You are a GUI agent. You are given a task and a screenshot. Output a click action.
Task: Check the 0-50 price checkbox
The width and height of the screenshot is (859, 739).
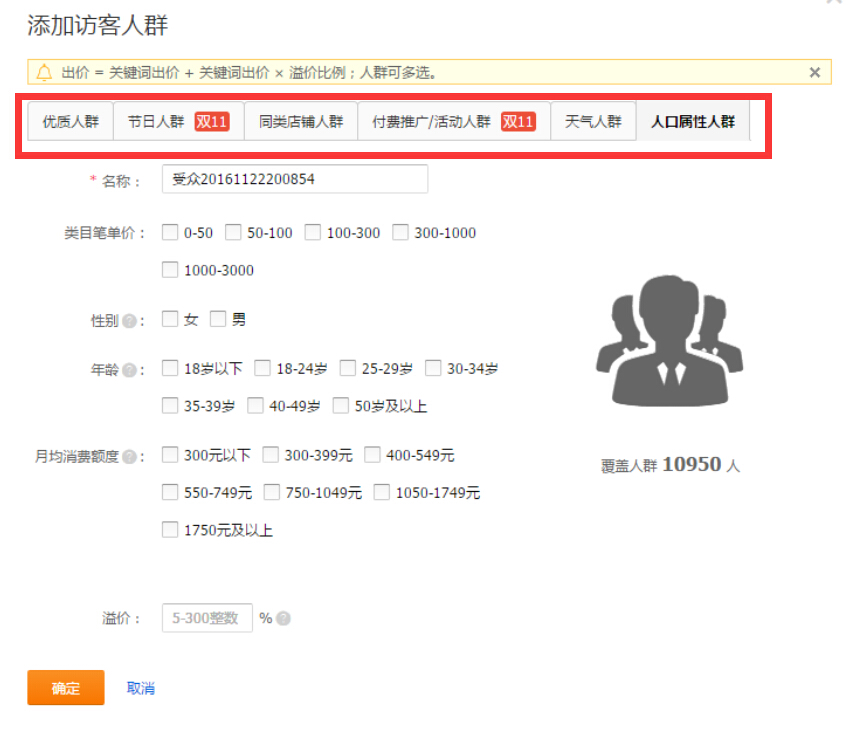(170, 232)
